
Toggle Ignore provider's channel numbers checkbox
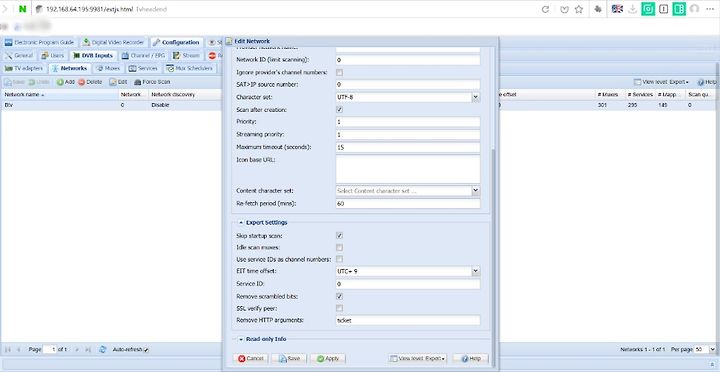click(339, 73)
